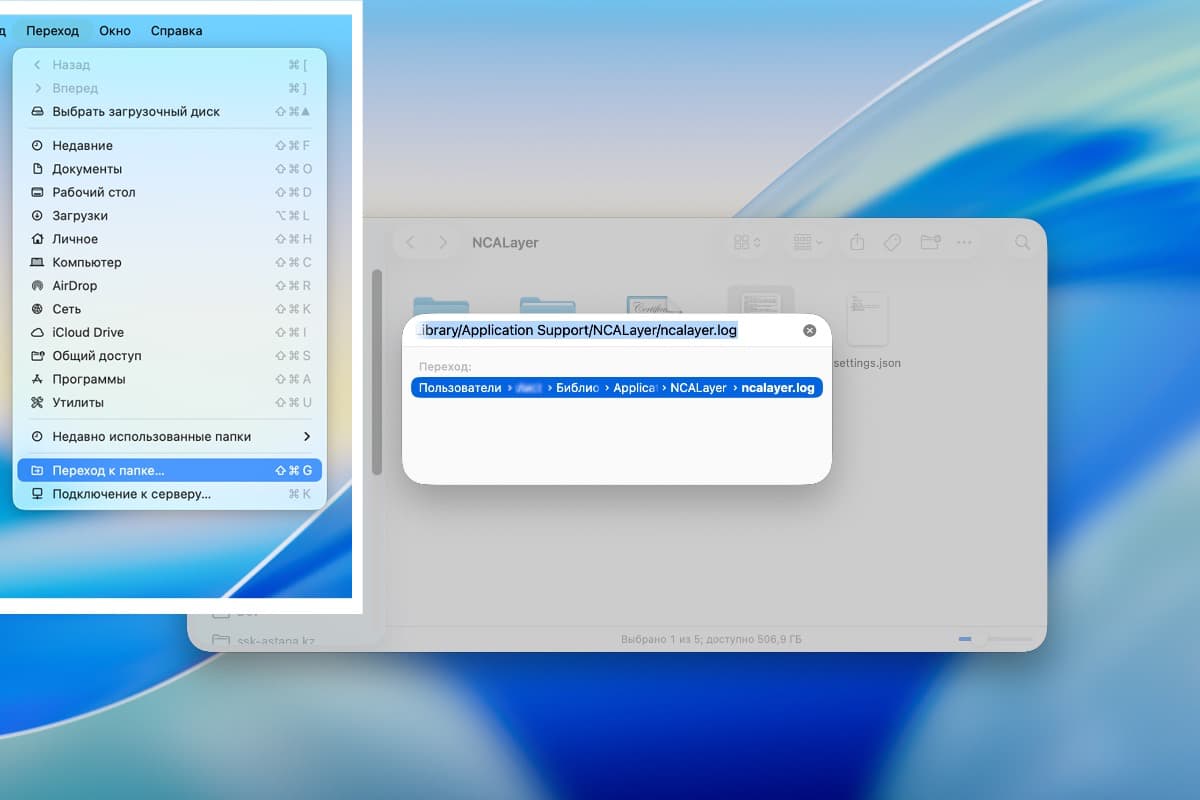Click the globe icon beside Сеть
Screen dimensions: 1200x800
point(37,309)
